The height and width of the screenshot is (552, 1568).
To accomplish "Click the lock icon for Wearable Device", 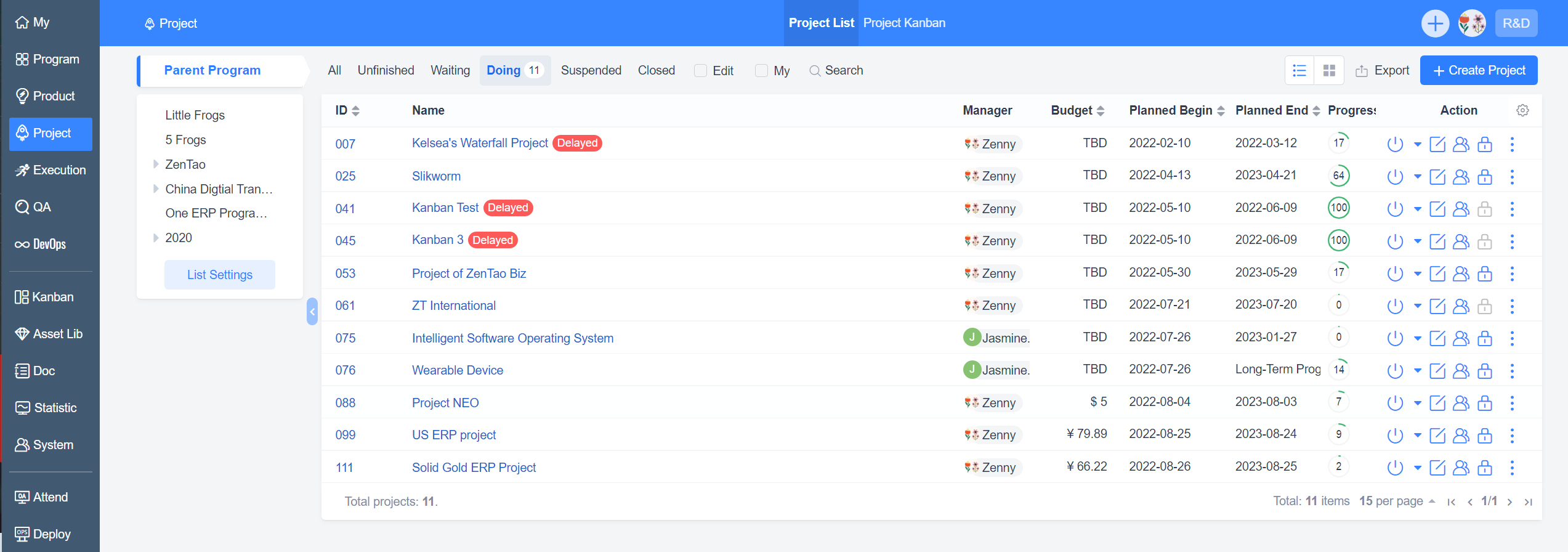I will [1485, 371].
